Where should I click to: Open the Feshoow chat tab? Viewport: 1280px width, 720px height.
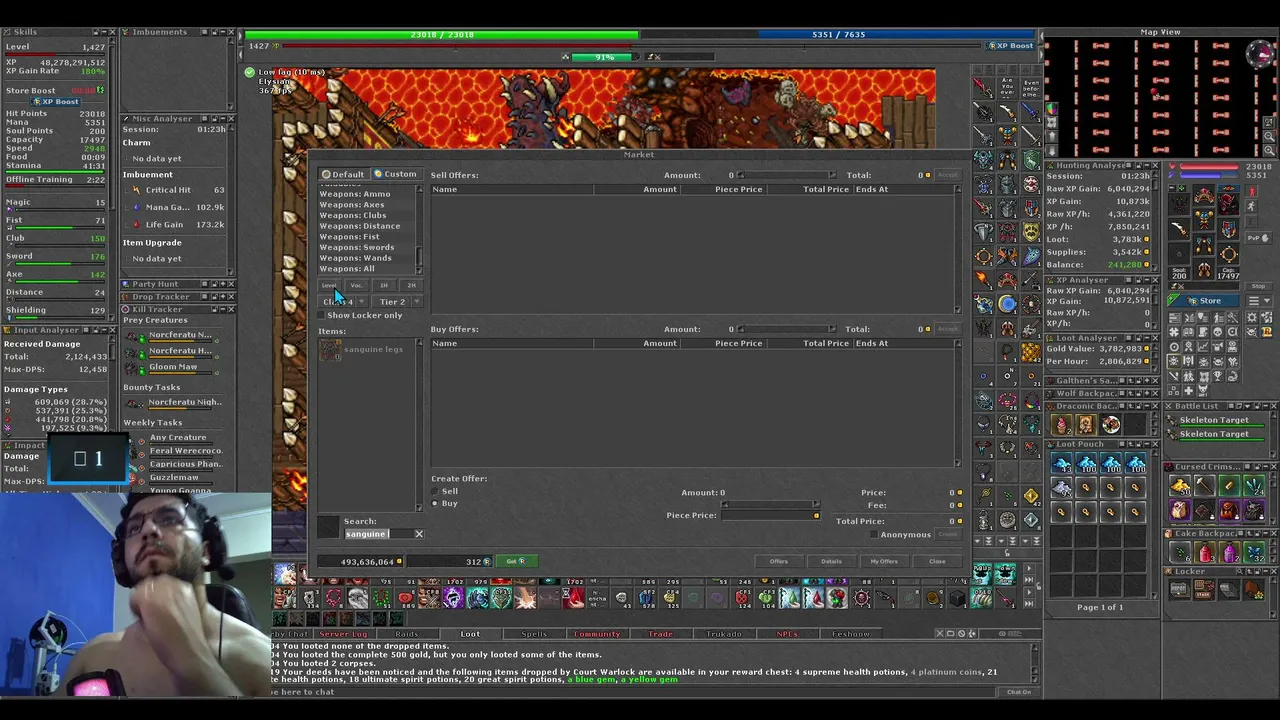[x=851, y=634]
